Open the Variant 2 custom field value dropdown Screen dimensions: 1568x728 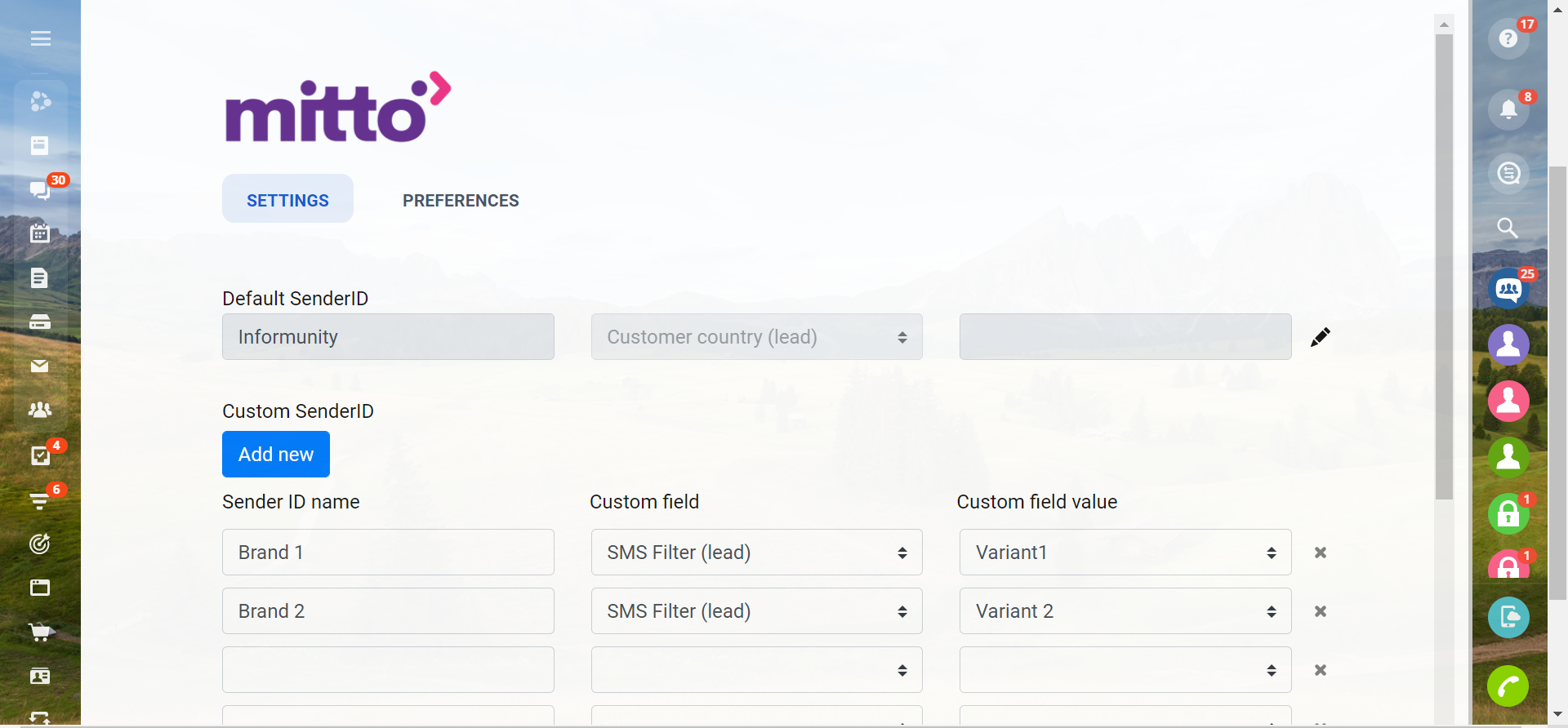click(x=1125, y=611)
